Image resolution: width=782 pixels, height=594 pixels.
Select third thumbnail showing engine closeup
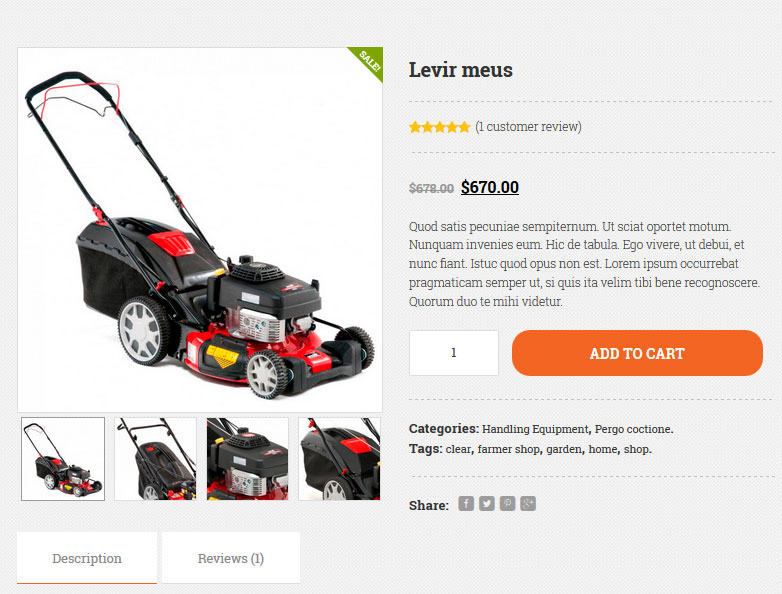coord(247,459)
